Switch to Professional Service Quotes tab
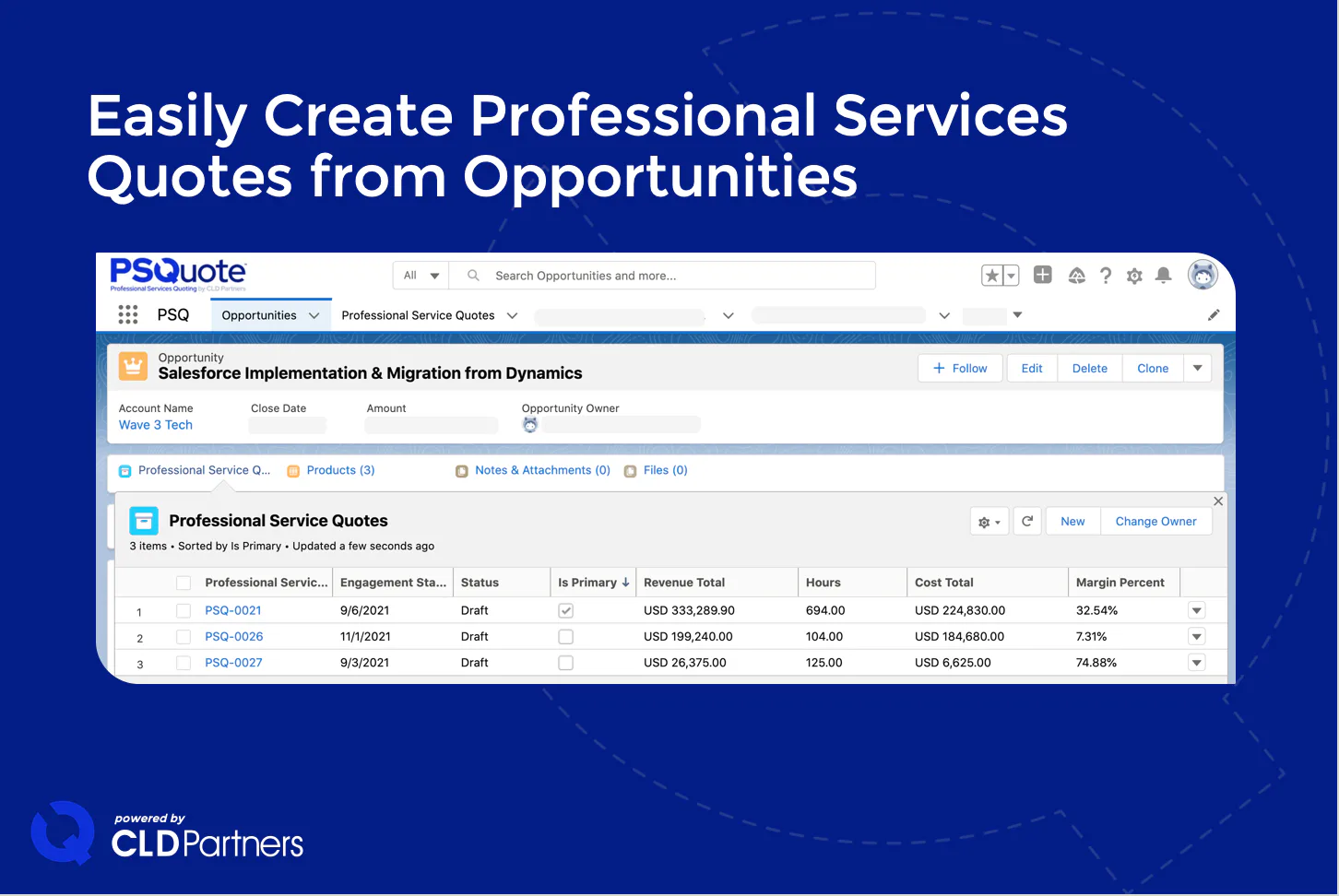Viewport: 1339px width, 896px height. (418, 315)
